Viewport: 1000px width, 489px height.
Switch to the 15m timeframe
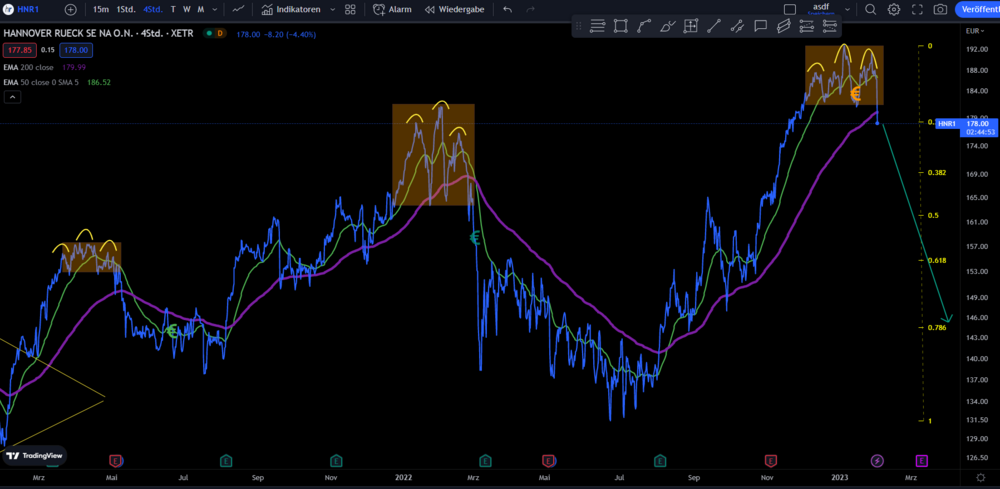point(101,9)
